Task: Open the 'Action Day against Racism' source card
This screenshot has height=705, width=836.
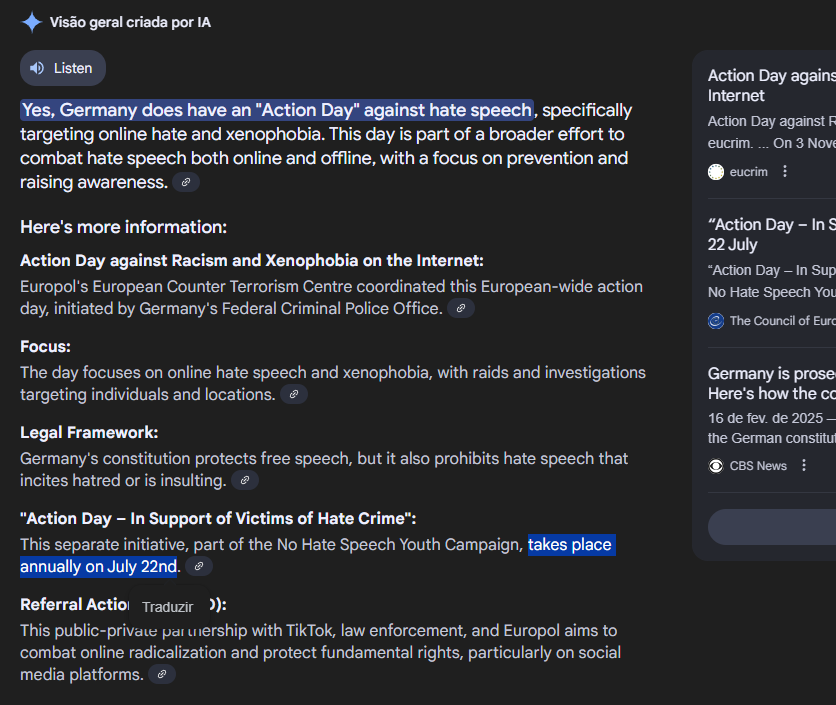Action: (771, 85)
